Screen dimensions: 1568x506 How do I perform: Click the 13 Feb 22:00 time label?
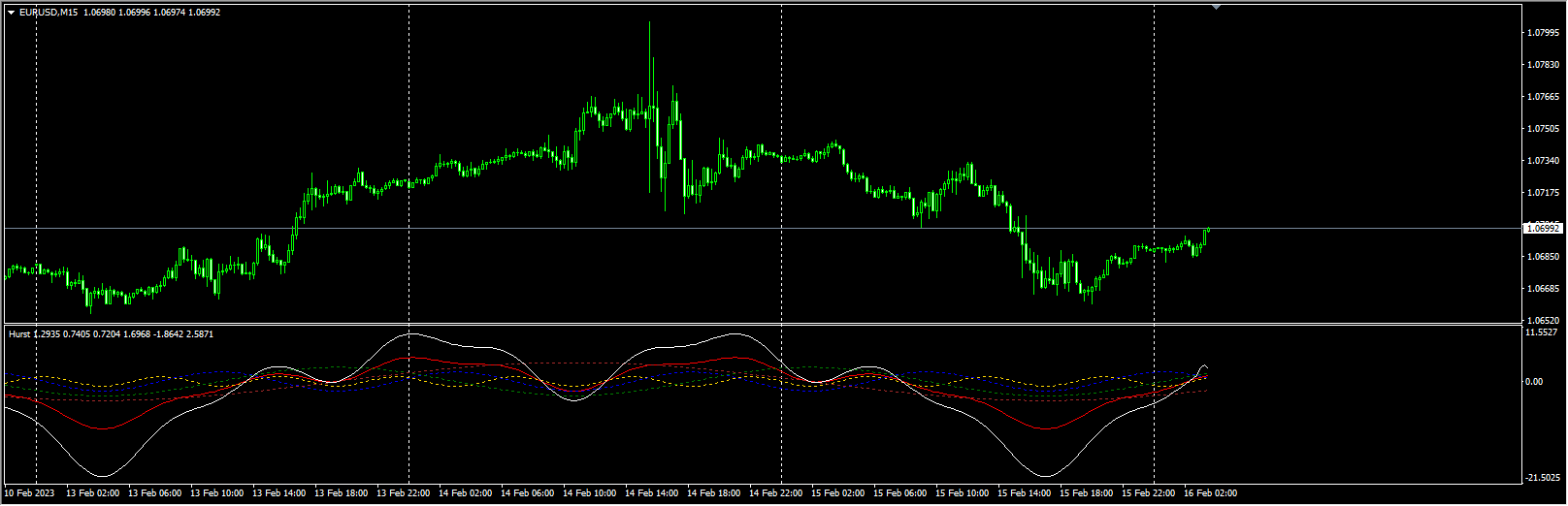click(x=404, y=493)
